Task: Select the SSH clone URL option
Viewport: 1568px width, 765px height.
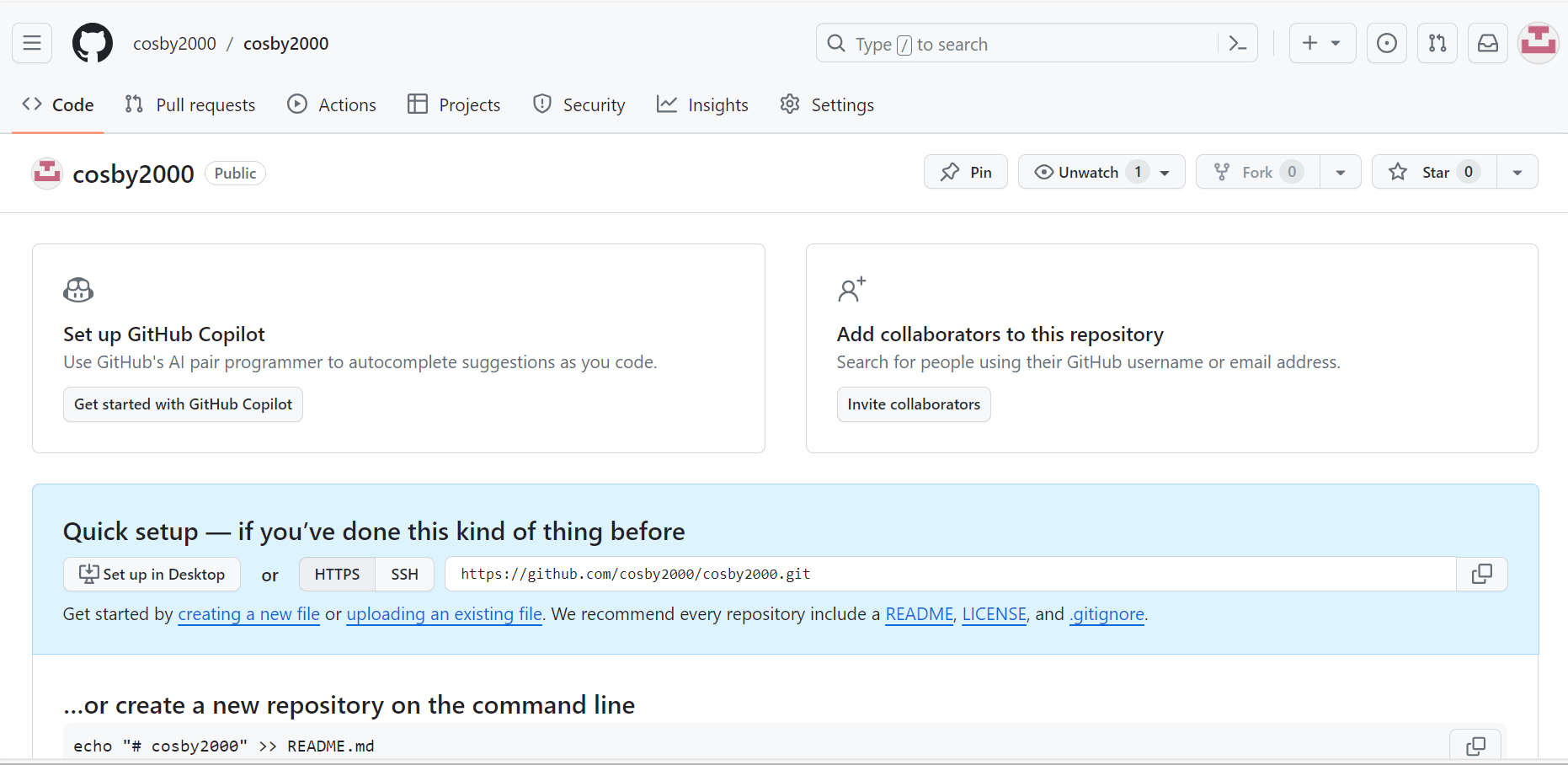Action: tap(405, 575)
